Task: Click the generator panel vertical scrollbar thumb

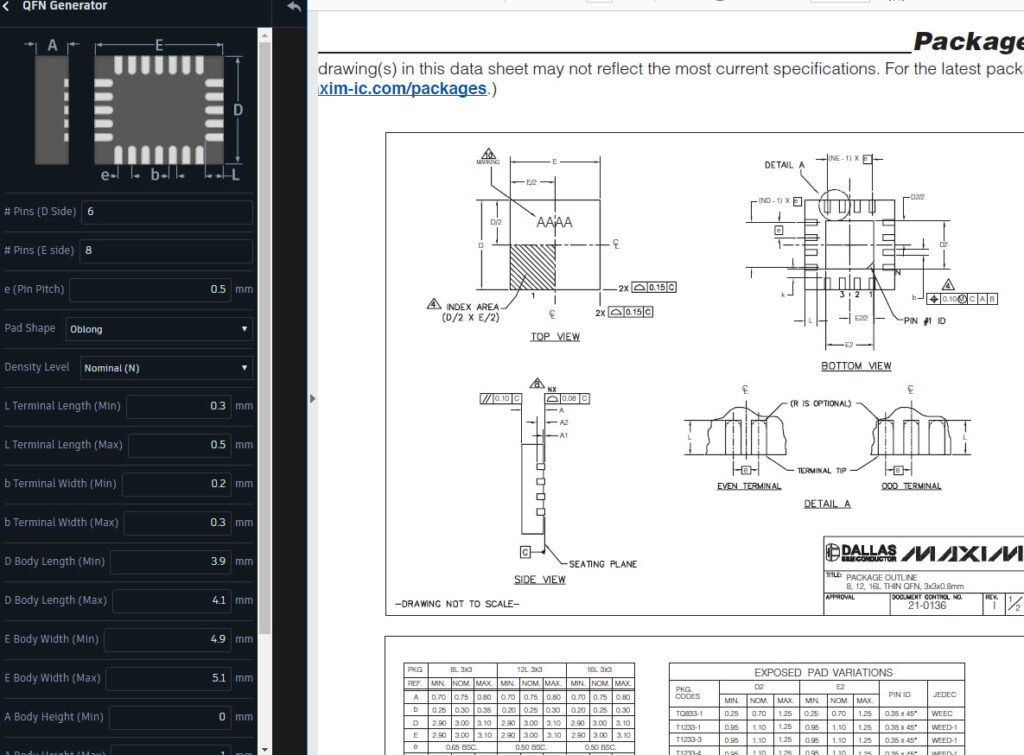Action: click(264, 338)
